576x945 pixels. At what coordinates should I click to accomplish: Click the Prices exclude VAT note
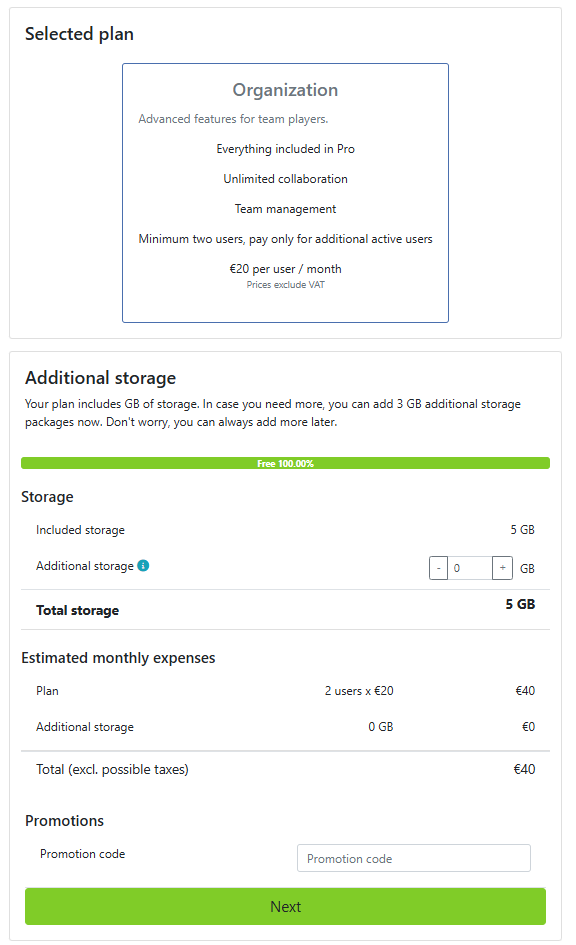pyautogui.click(x=285, y=284)
